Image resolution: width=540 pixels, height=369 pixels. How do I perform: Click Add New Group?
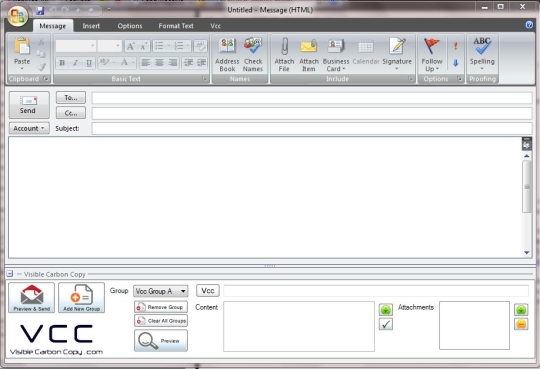(x=82, y=298)
